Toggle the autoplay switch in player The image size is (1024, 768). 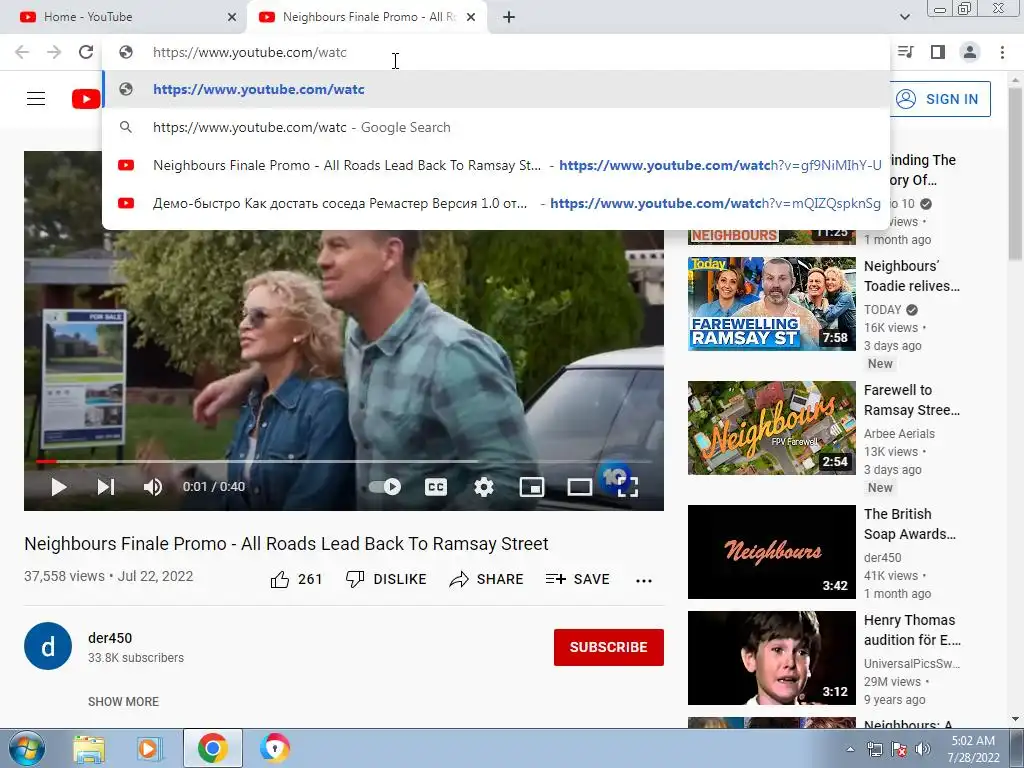pyautogui.click(x=385, y=487)
